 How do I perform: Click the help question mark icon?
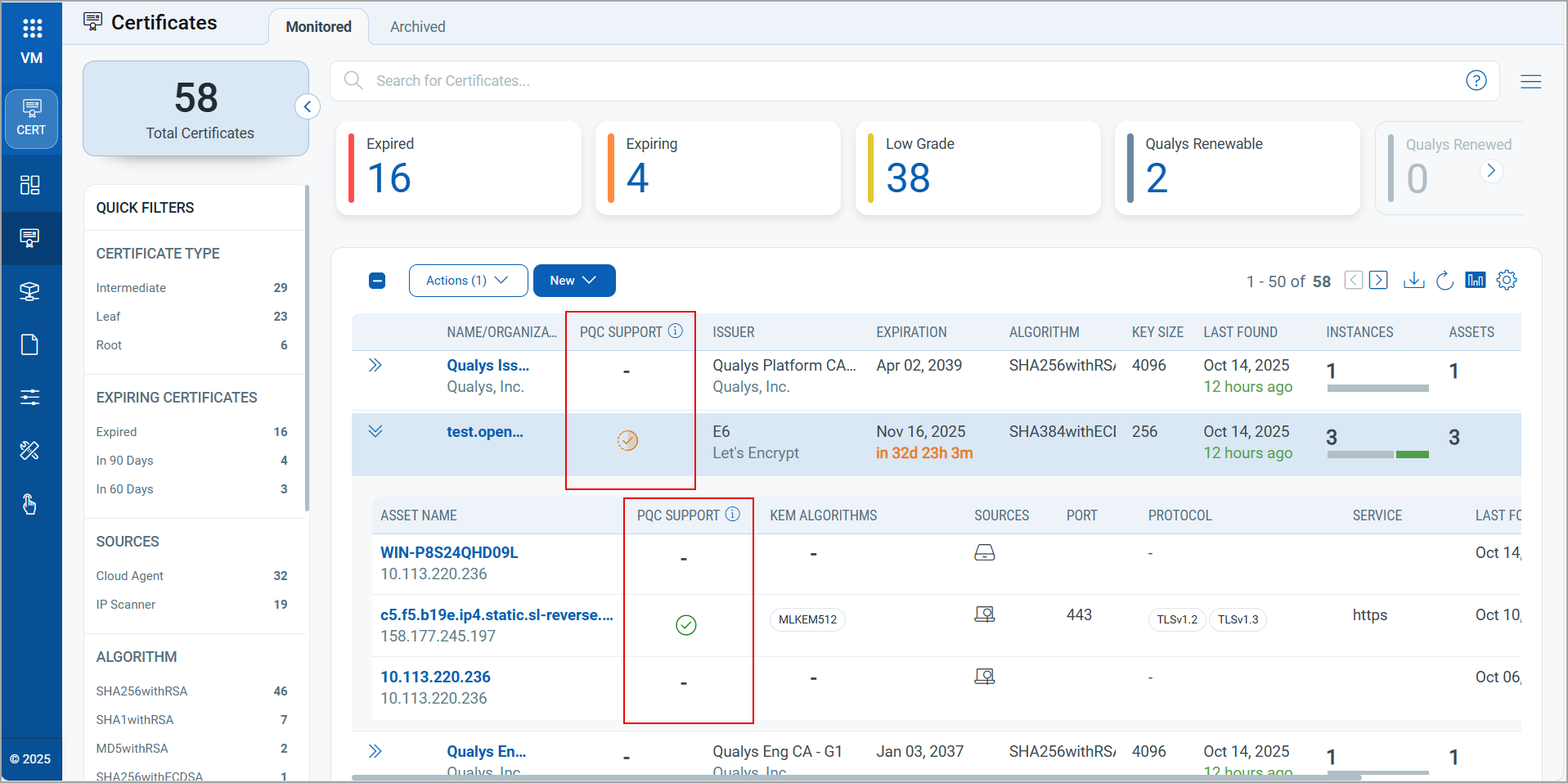pos(1476,80)
